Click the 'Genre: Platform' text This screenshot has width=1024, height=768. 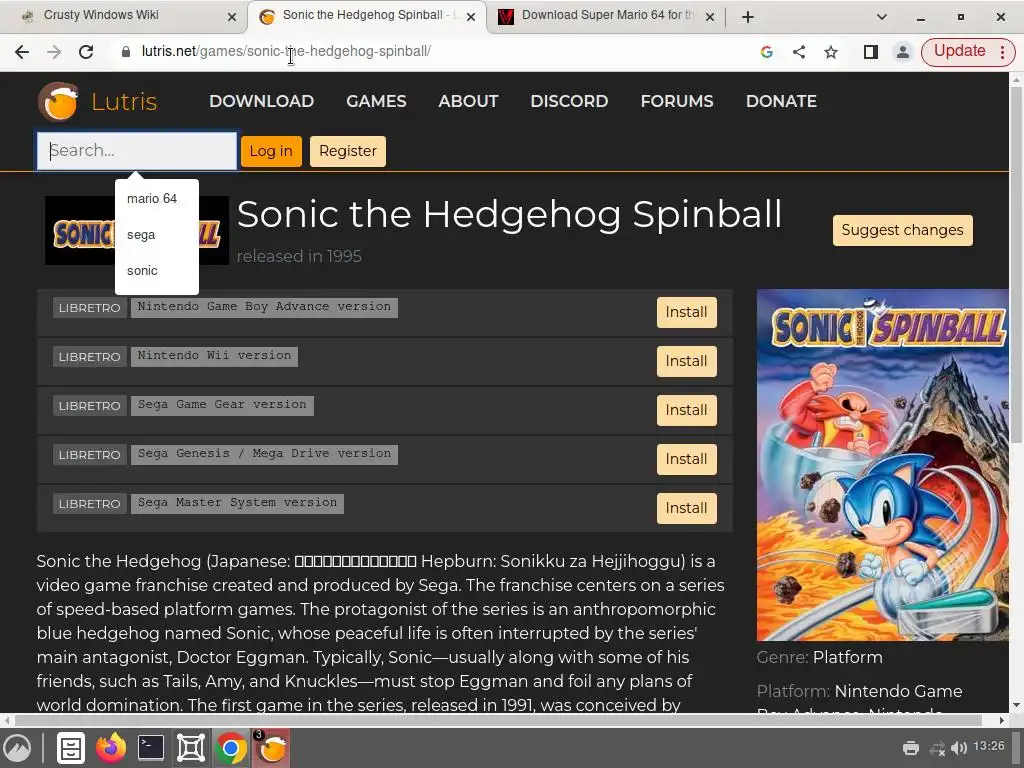point(820,657)
